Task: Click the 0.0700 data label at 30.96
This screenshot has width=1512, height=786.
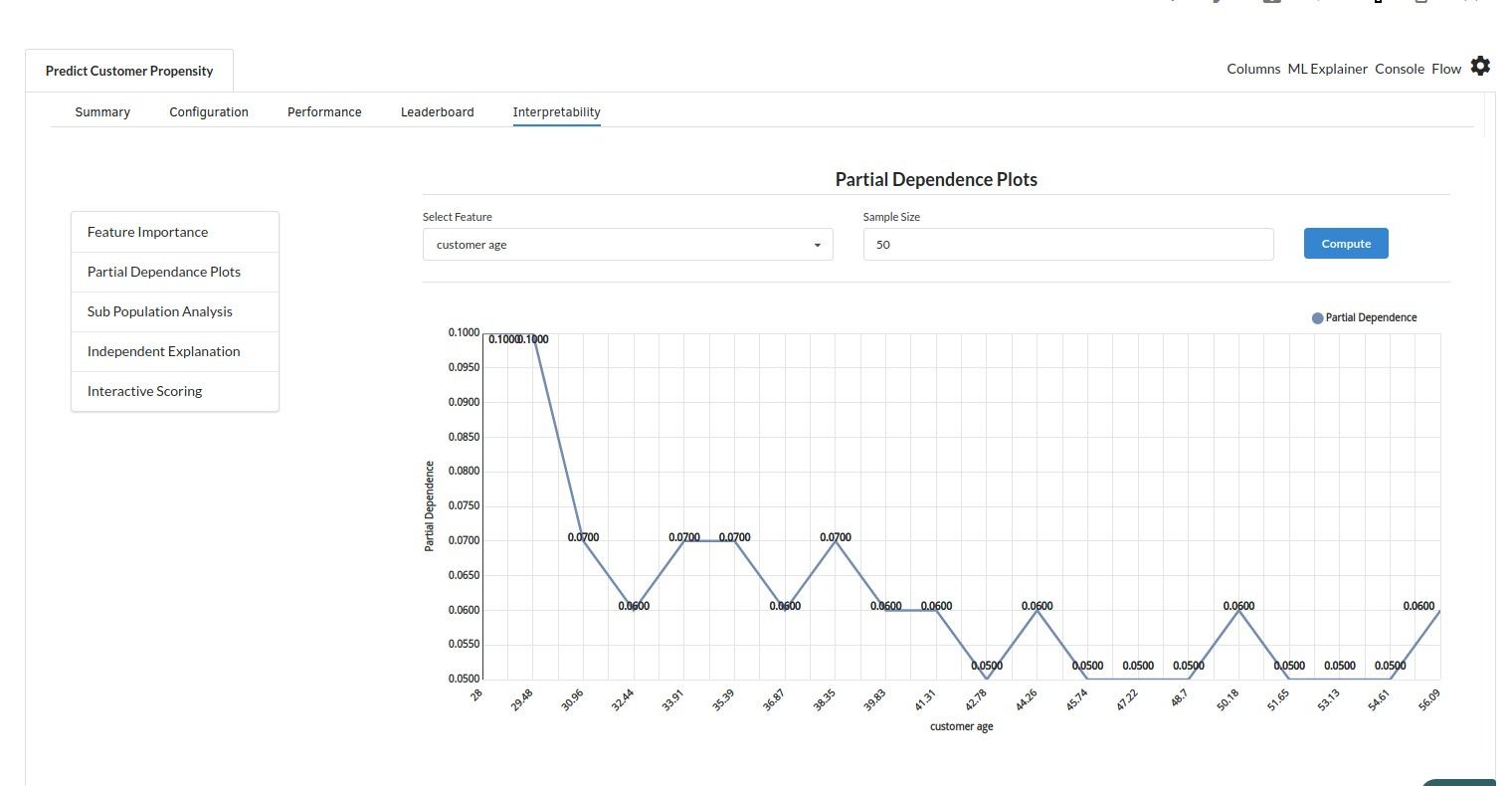Action: point(583,537)
